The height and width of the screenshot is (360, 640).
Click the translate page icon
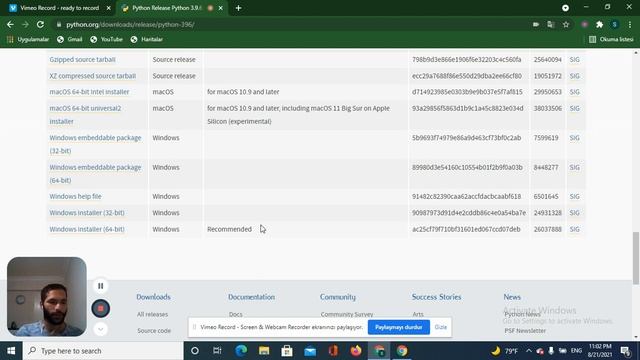coord(551,24)
